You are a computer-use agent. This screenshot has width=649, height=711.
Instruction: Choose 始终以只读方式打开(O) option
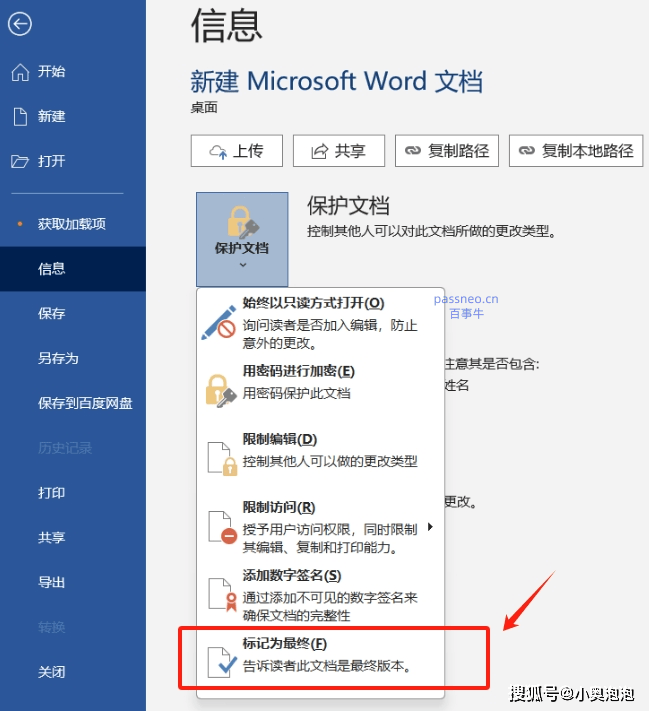coord(320,322)
